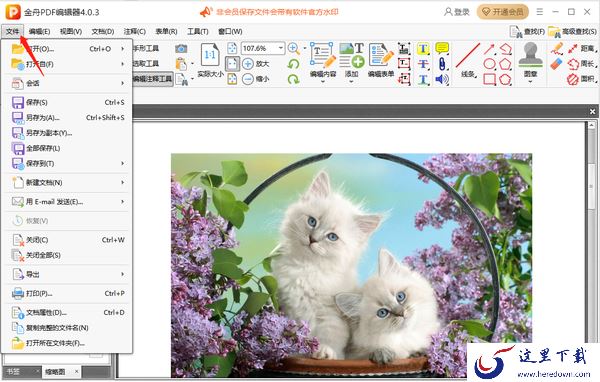This screenshot has width=600, height=382.
Task: Click the 查找(F) find button
Action: click(527, 31)
